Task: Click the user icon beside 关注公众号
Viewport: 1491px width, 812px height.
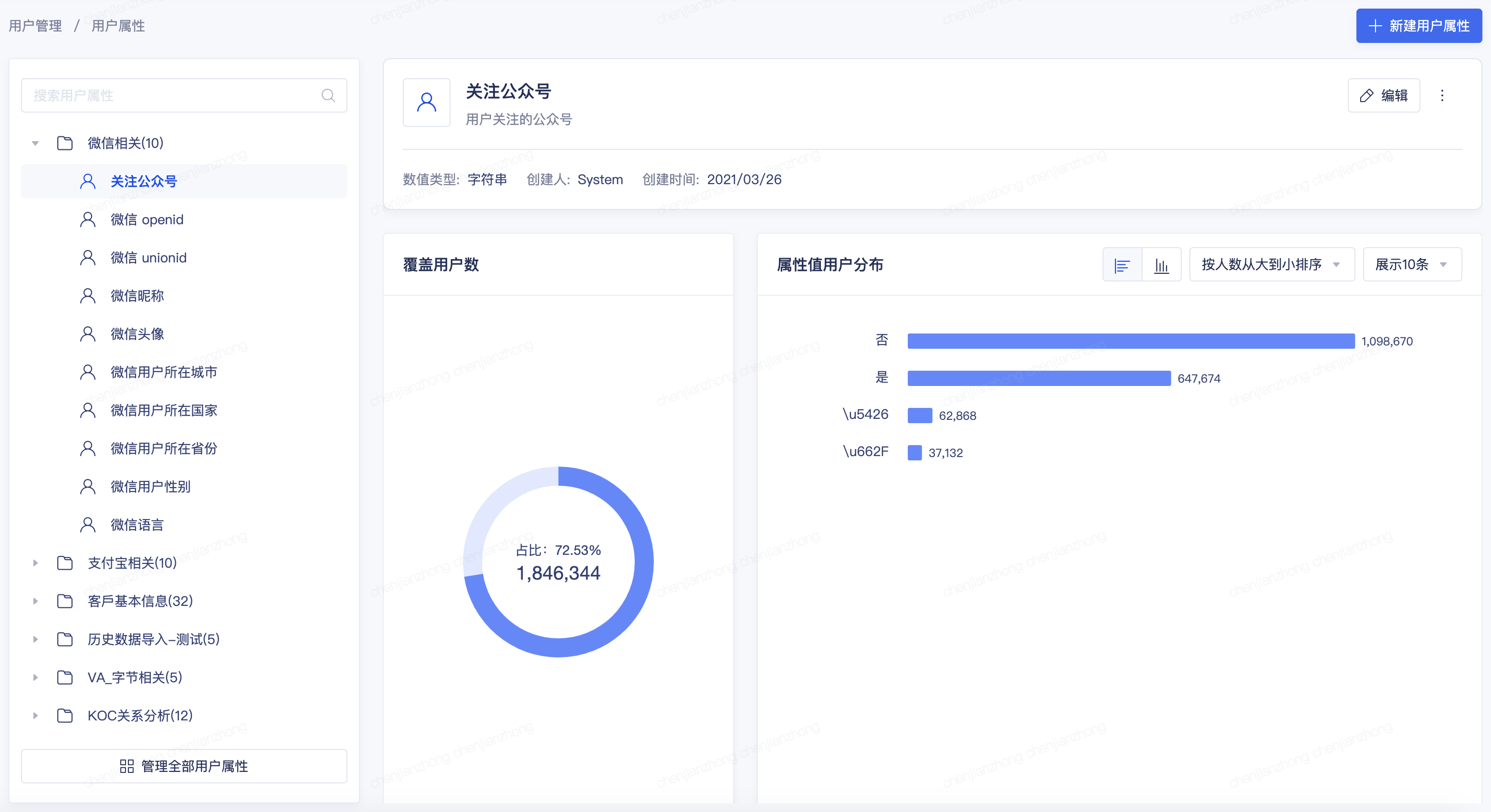Action: tap(87, 181)
